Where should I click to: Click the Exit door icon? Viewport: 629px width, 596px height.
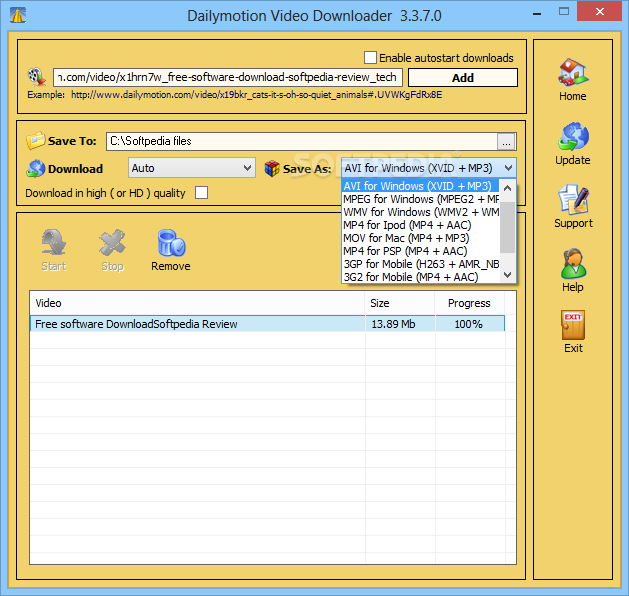573,325
